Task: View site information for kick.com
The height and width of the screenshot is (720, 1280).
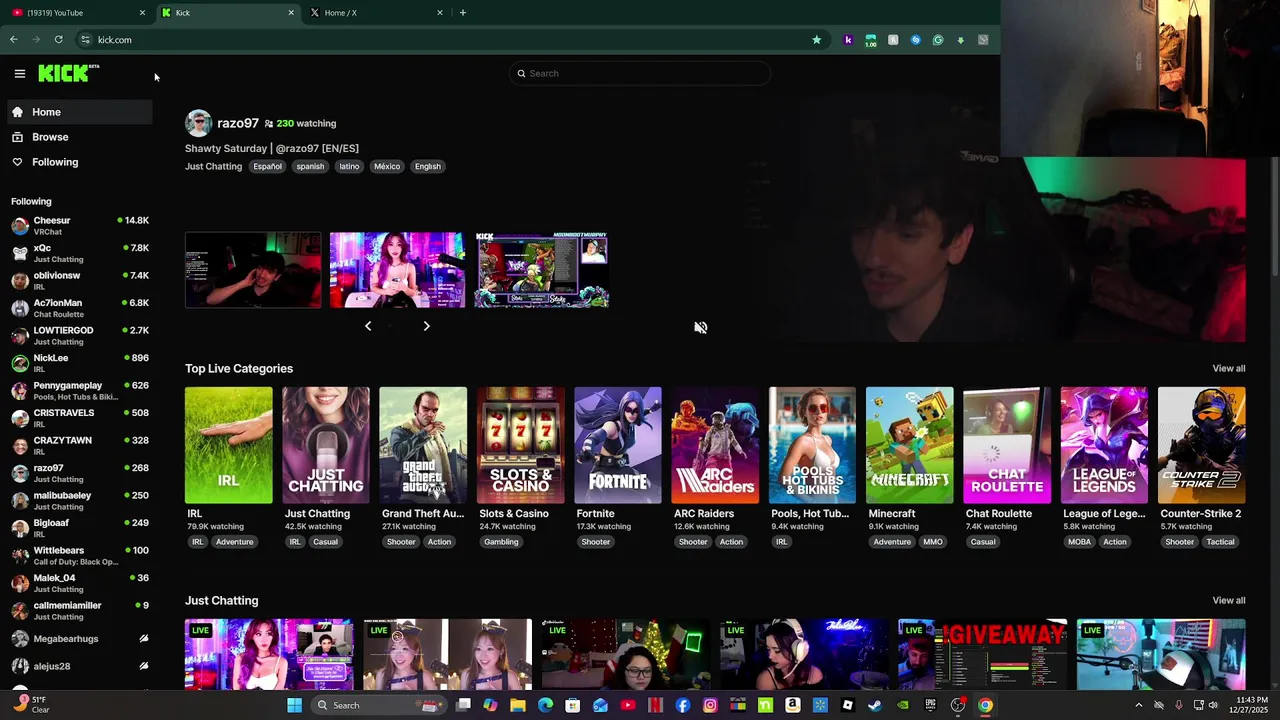Action: (x=86, y=40)
